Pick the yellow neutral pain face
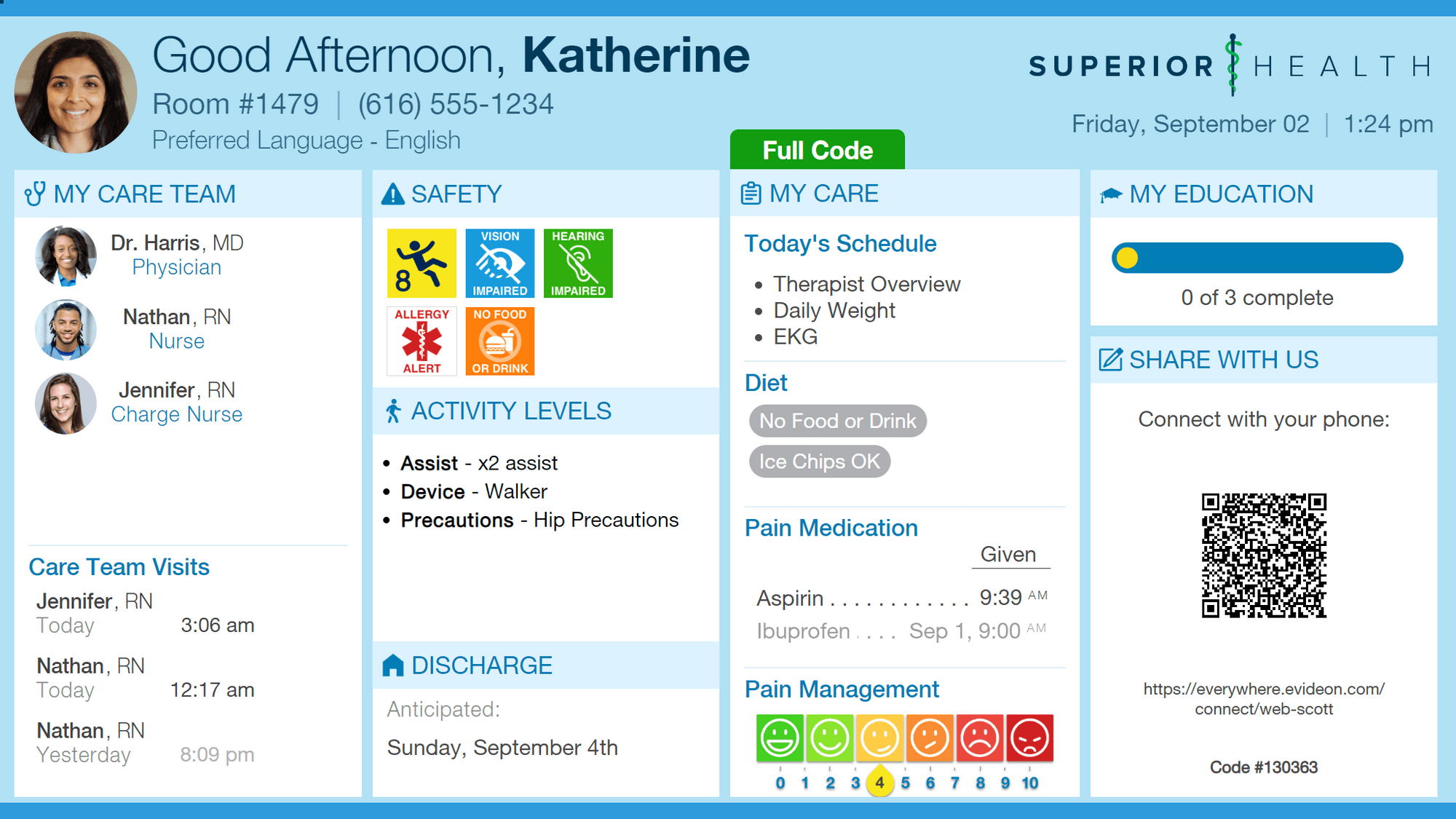The height and width of the screenshot is (819, 1456). [879, 737]
